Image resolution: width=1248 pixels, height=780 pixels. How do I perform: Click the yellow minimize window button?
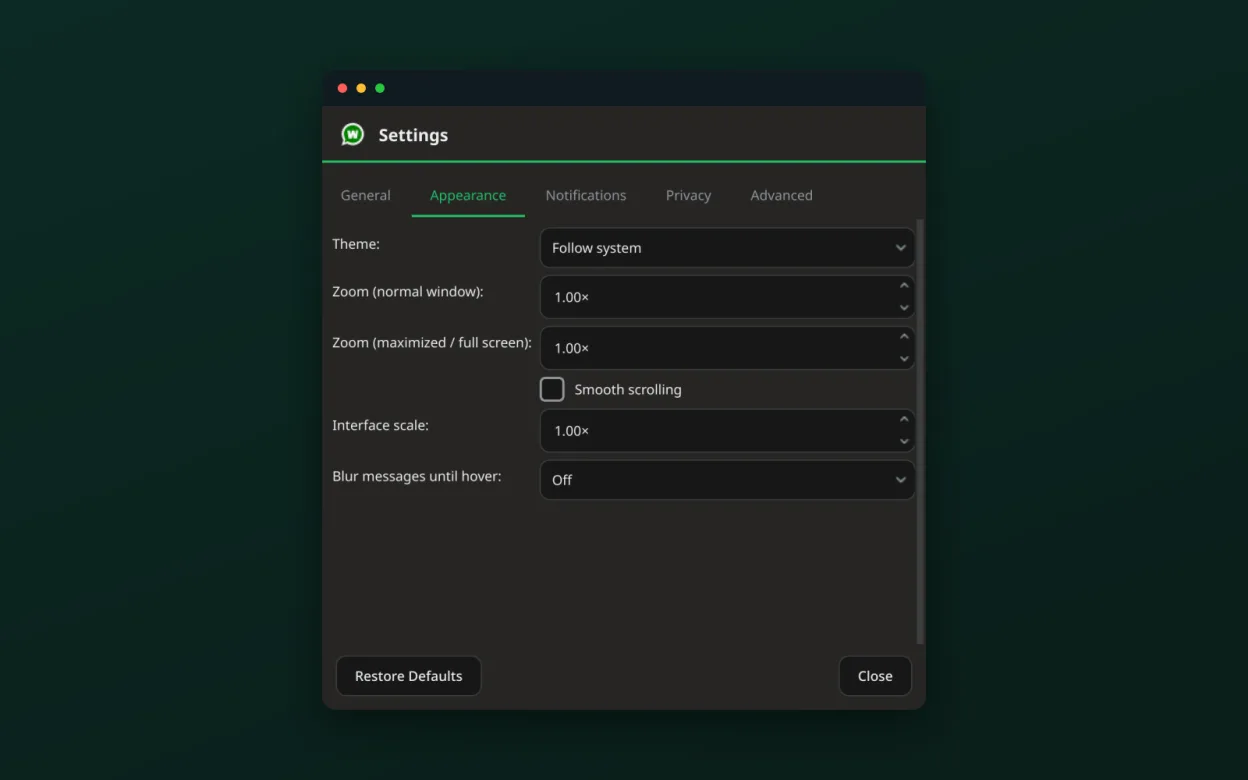361,88
